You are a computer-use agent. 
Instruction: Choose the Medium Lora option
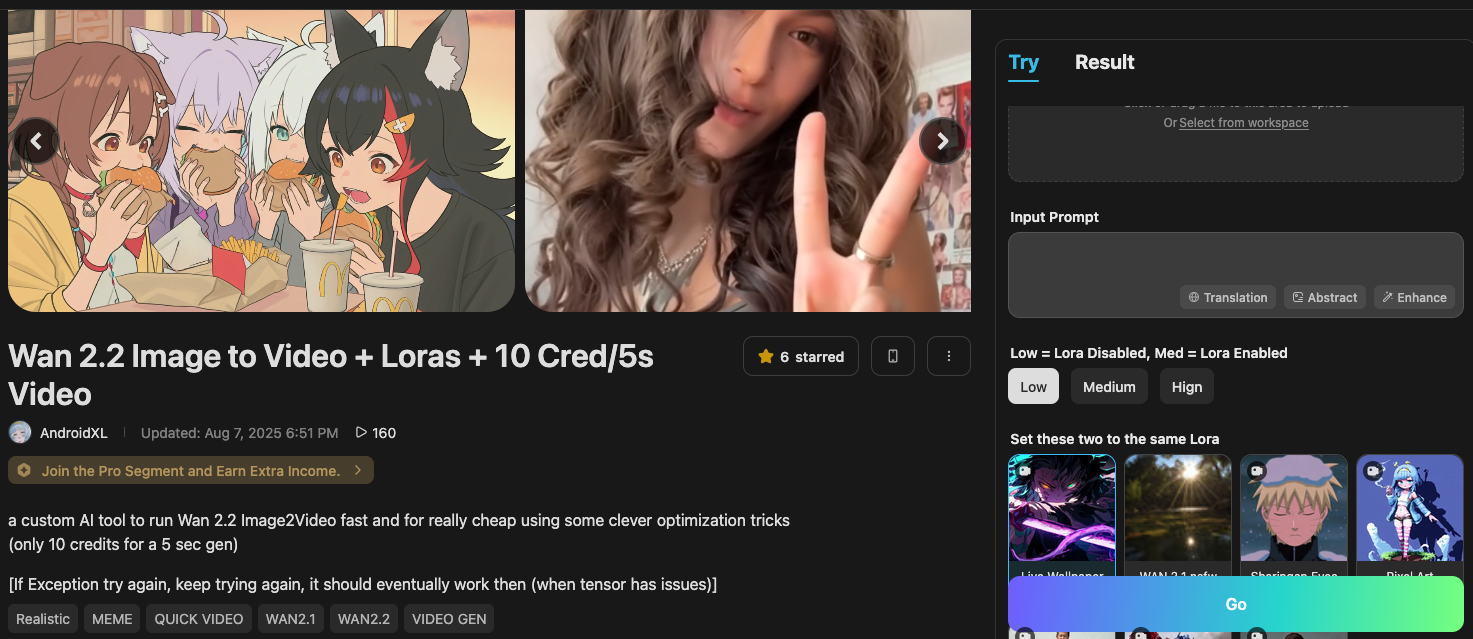click(x=1109, y=387)
